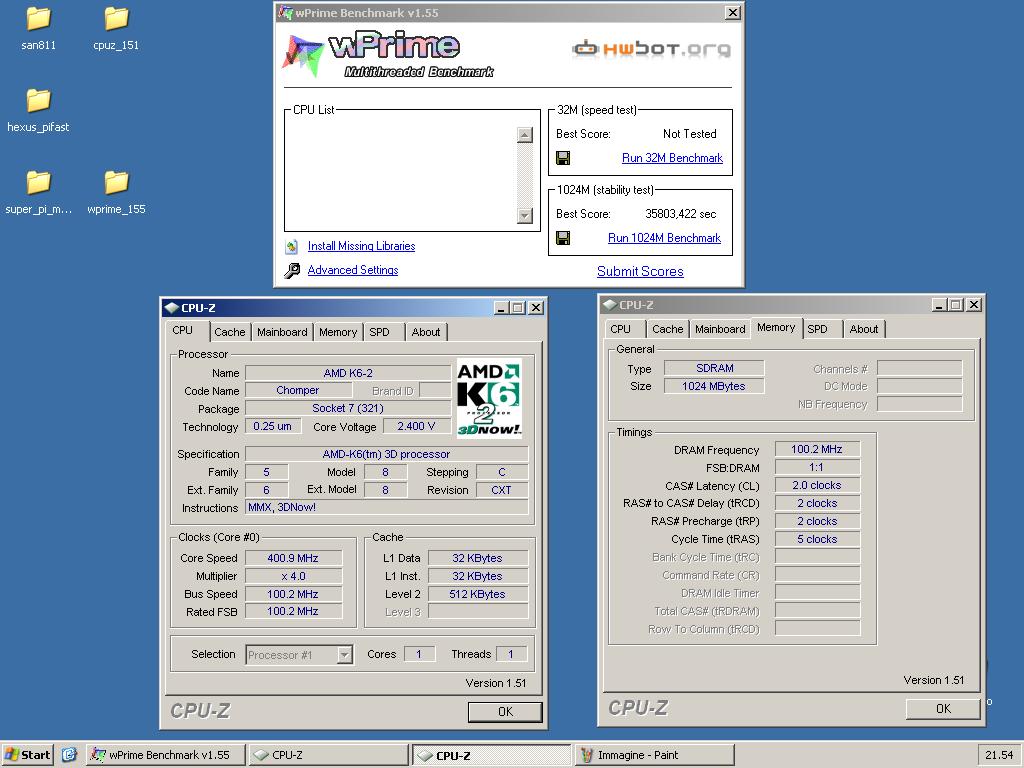Expand the Processor #1 selection dropdown

coord(344,655)
